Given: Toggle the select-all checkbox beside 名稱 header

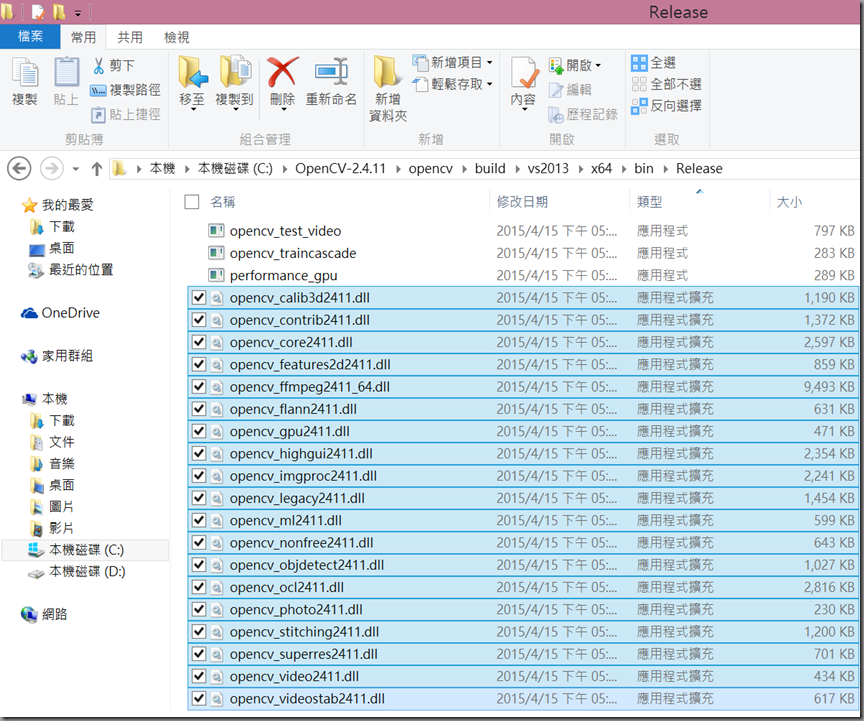Looking at the screenshot, I should click(x=192, y=202).
